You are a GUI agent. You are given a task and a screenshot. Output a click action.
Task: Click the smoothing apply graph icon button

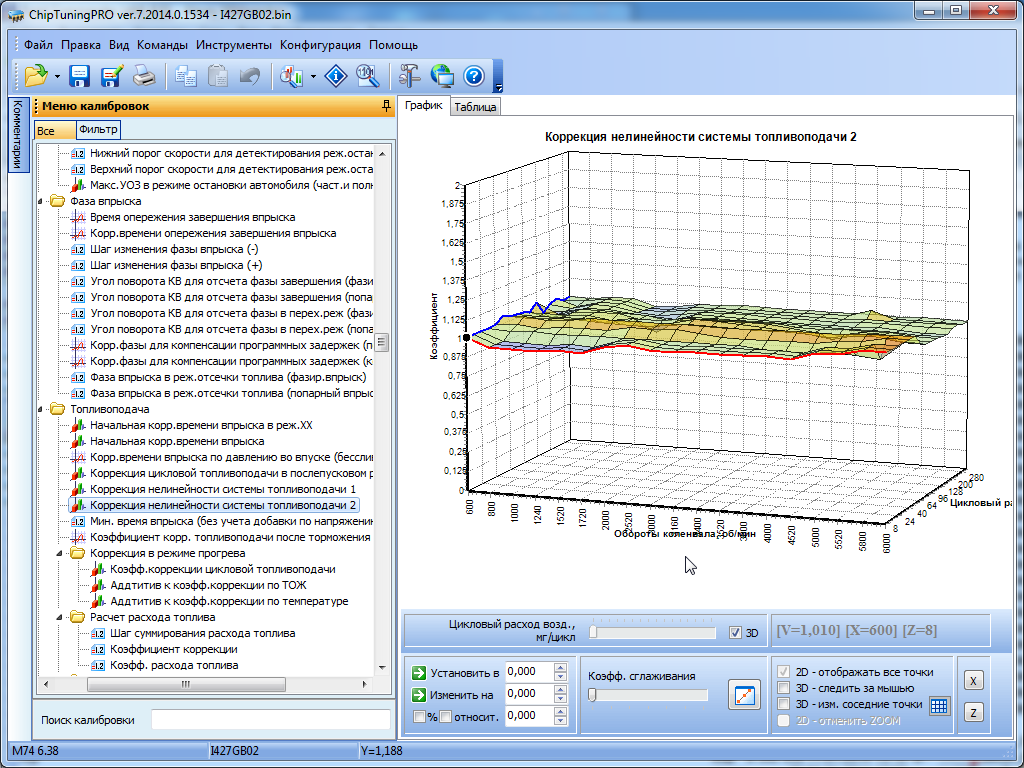click(x=744, y=695)
